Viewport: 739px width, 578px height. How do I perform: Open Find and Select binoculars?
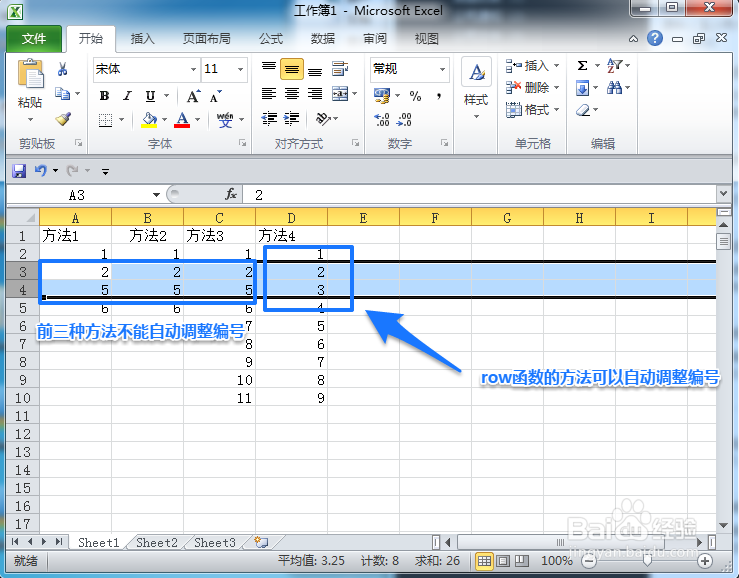coord(615,88)
